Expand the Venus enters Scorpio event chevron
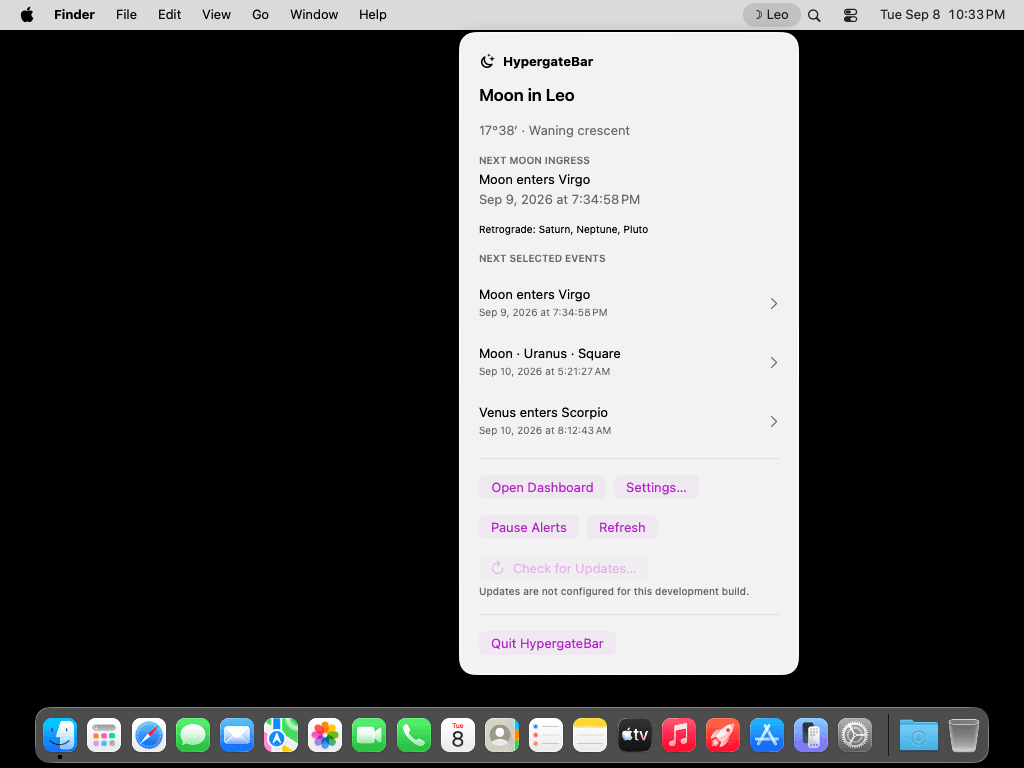The height and width of the screenshot is (768, 1024). [x=773, y=421]
